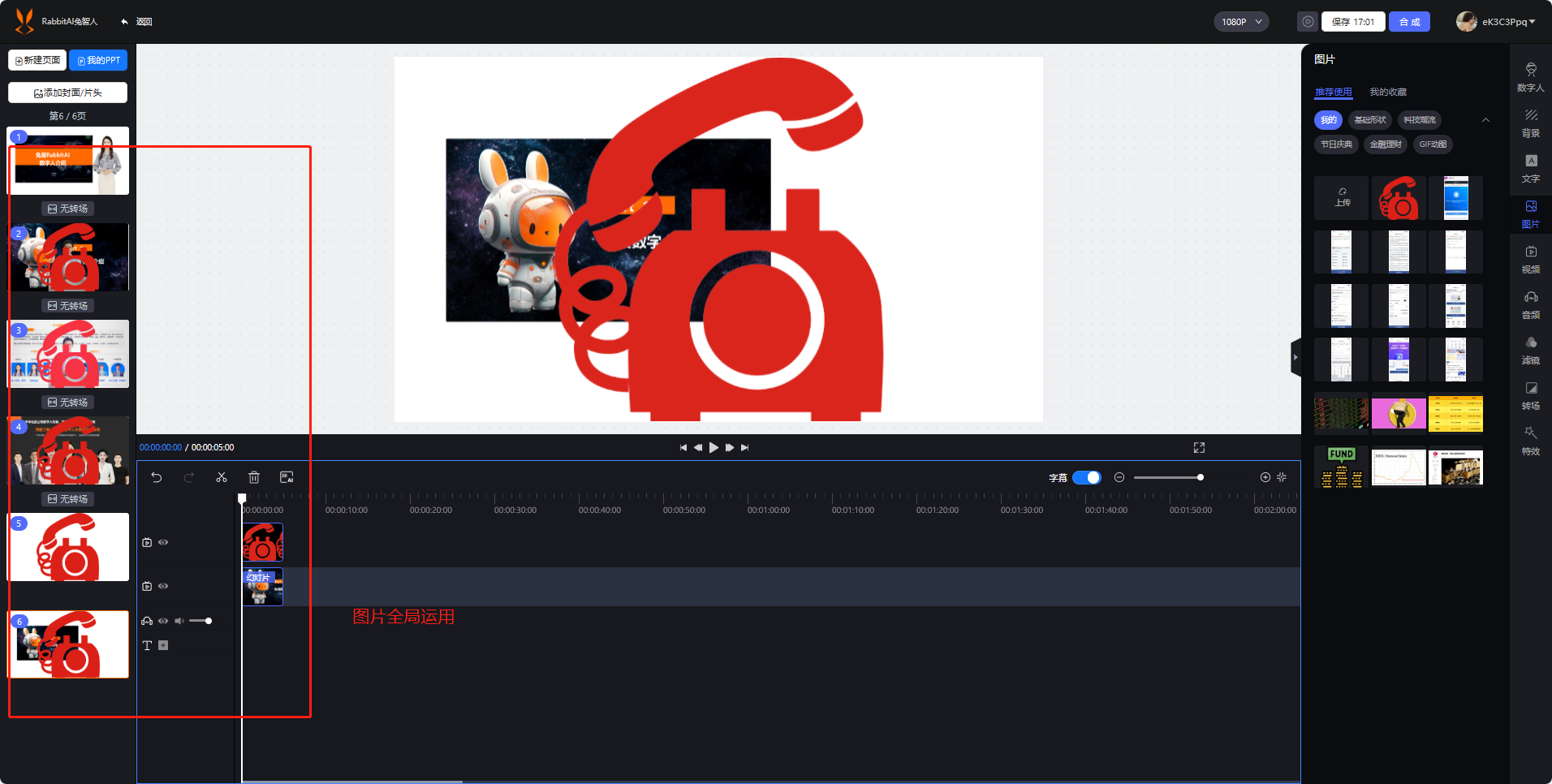
Task: Jump to the start of the preview
Action: click(683, 447)
